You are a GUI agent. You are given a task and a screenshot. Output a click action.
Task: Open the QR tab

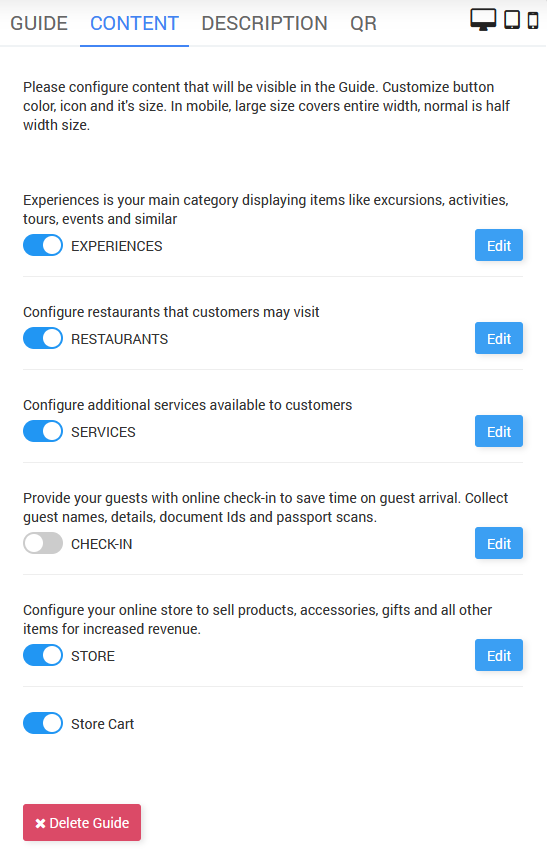363,23
